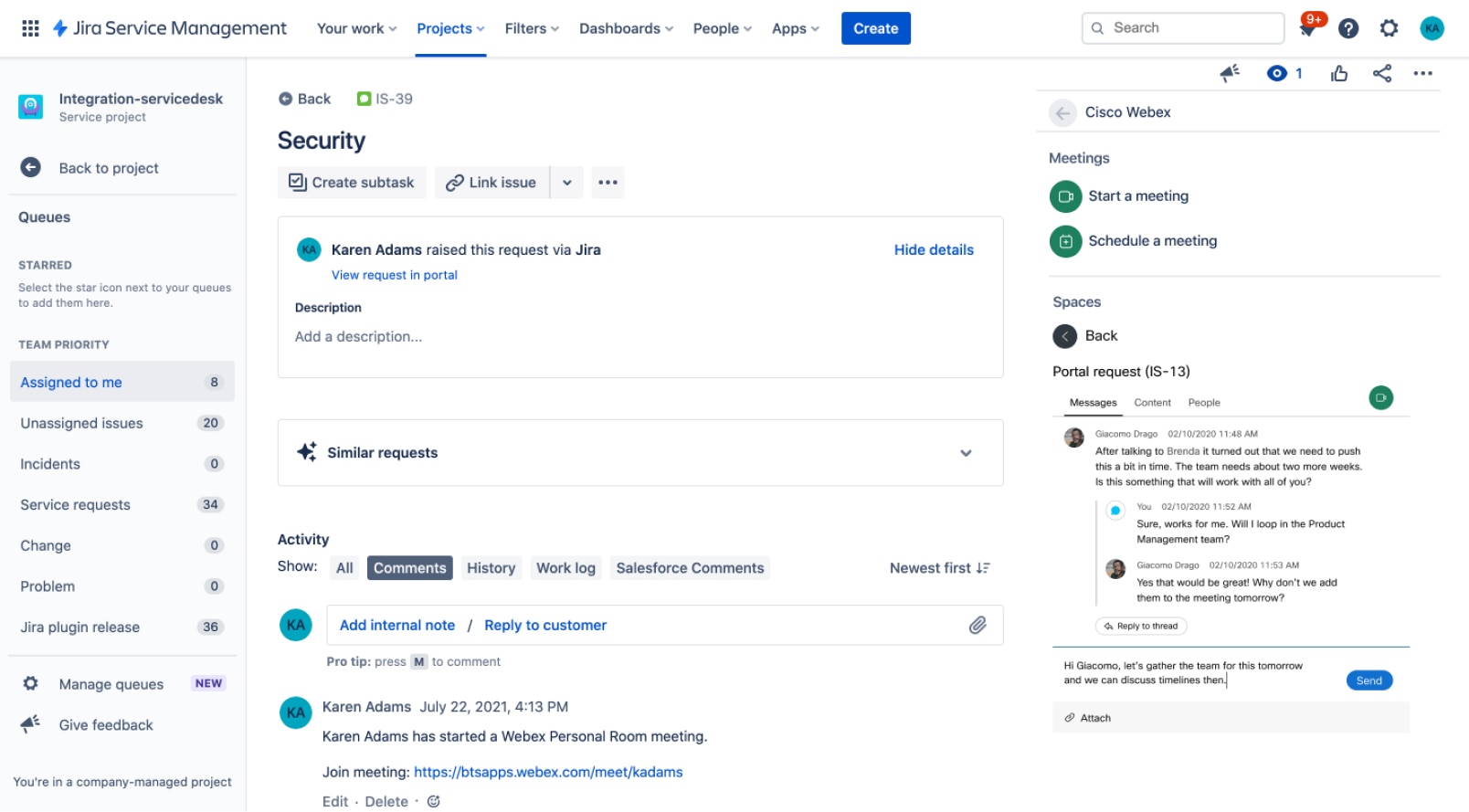
Task: Select the History activity tab
Action: point(491,568)
